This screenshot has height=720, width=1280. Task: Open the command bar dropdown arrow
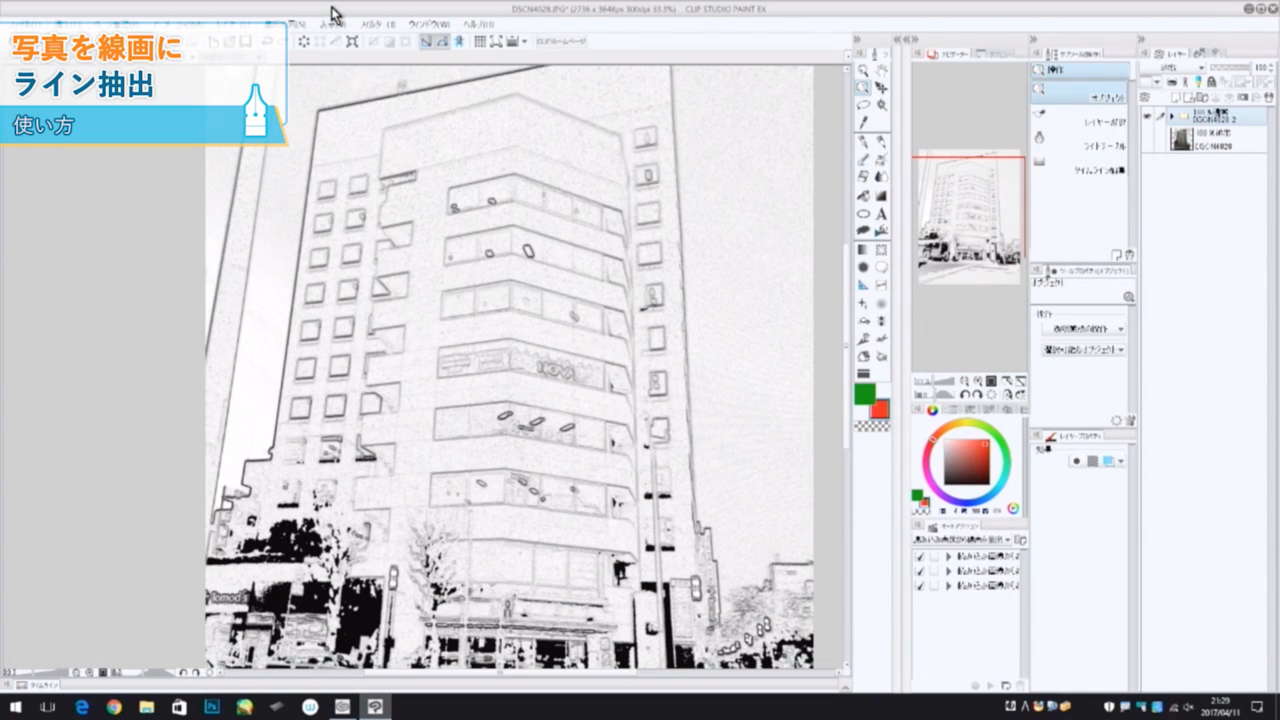point(524,41)
